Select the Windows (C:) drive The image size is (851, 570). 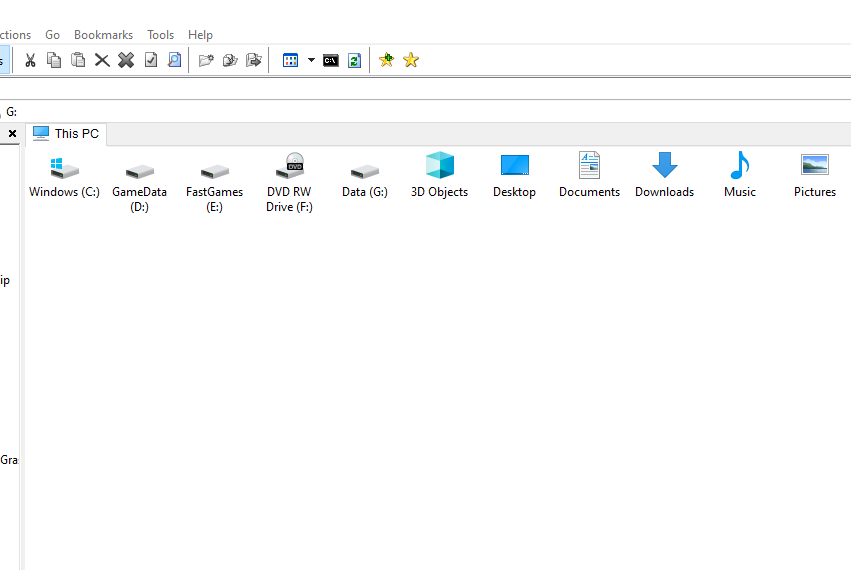pos(65,176)
